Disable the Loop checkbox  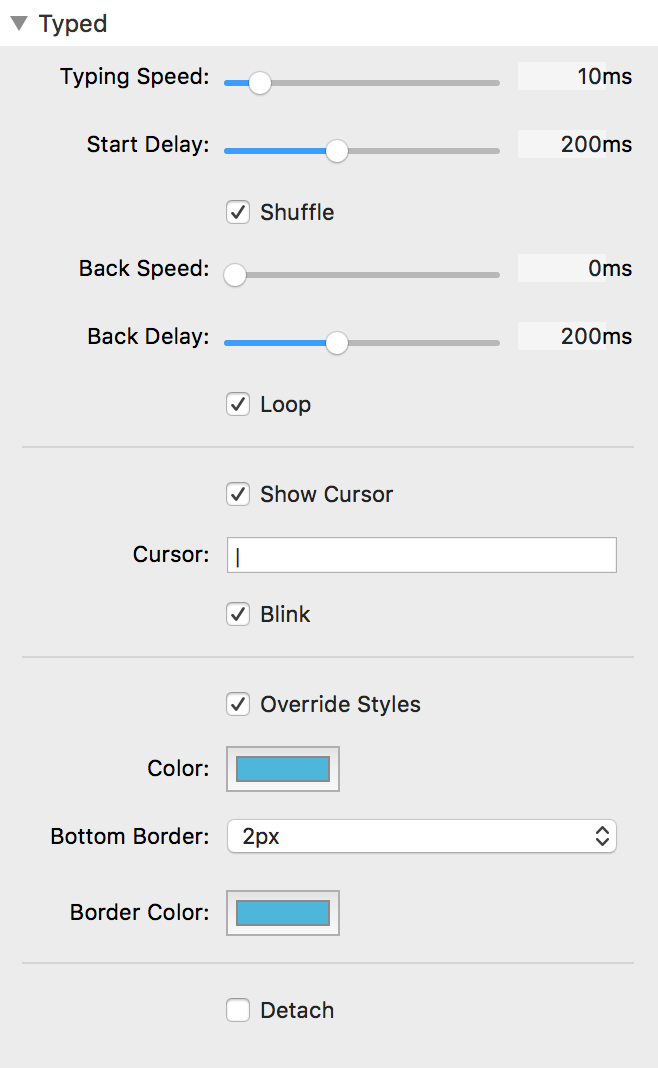pyautogui.click(x=238, y=404)
